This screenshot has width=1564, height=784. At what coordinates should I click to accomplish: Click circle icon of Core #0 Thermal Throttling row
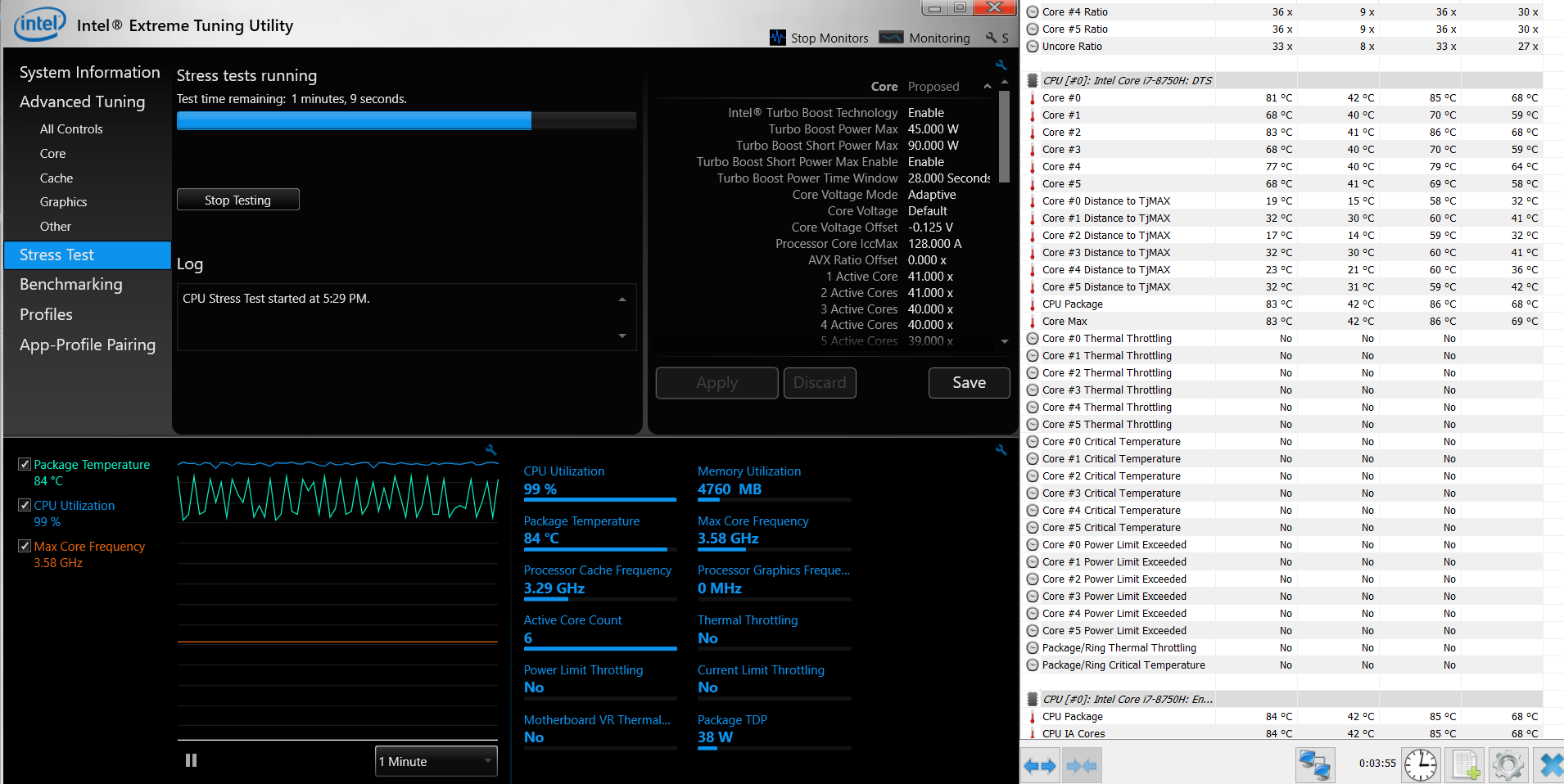click(1033, 338)
